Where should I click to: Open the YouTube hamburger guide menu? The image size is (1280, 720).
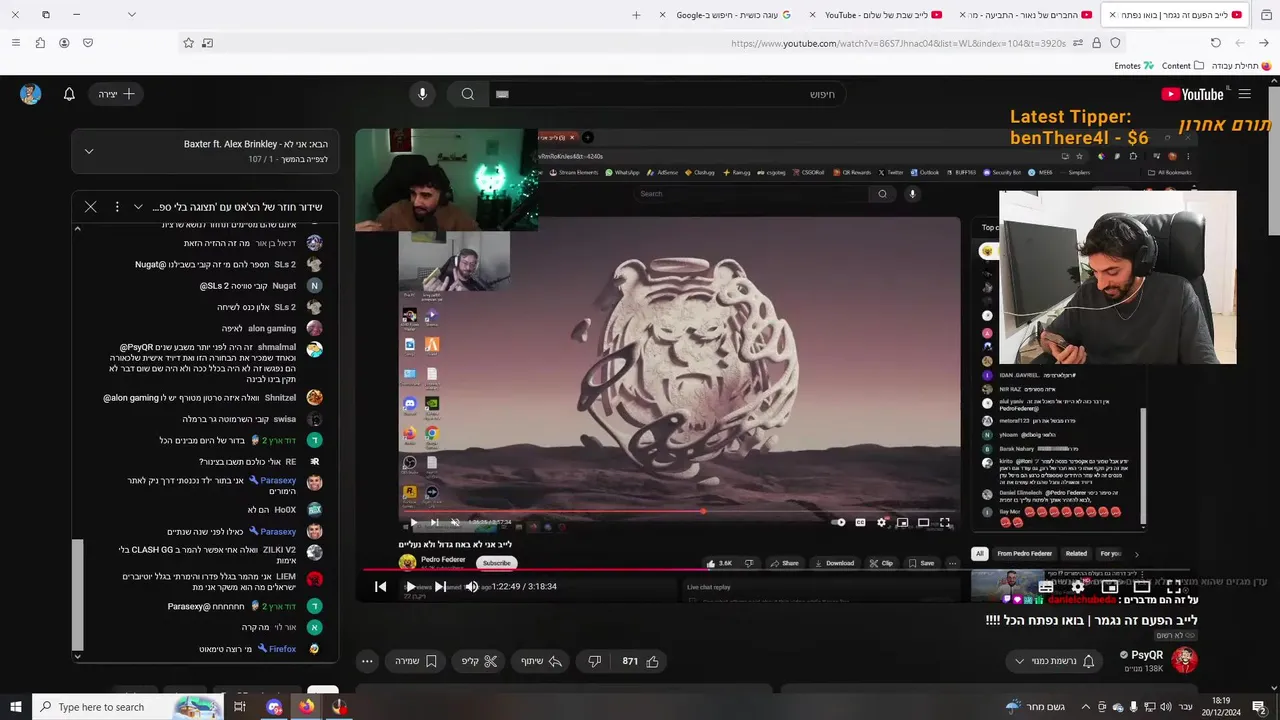click(x=1244, y=94)
